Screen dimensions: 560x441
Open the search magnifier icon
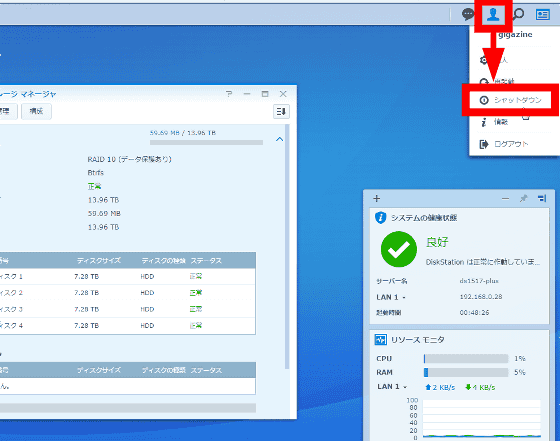pyautogui.click(x=518, y=14)
